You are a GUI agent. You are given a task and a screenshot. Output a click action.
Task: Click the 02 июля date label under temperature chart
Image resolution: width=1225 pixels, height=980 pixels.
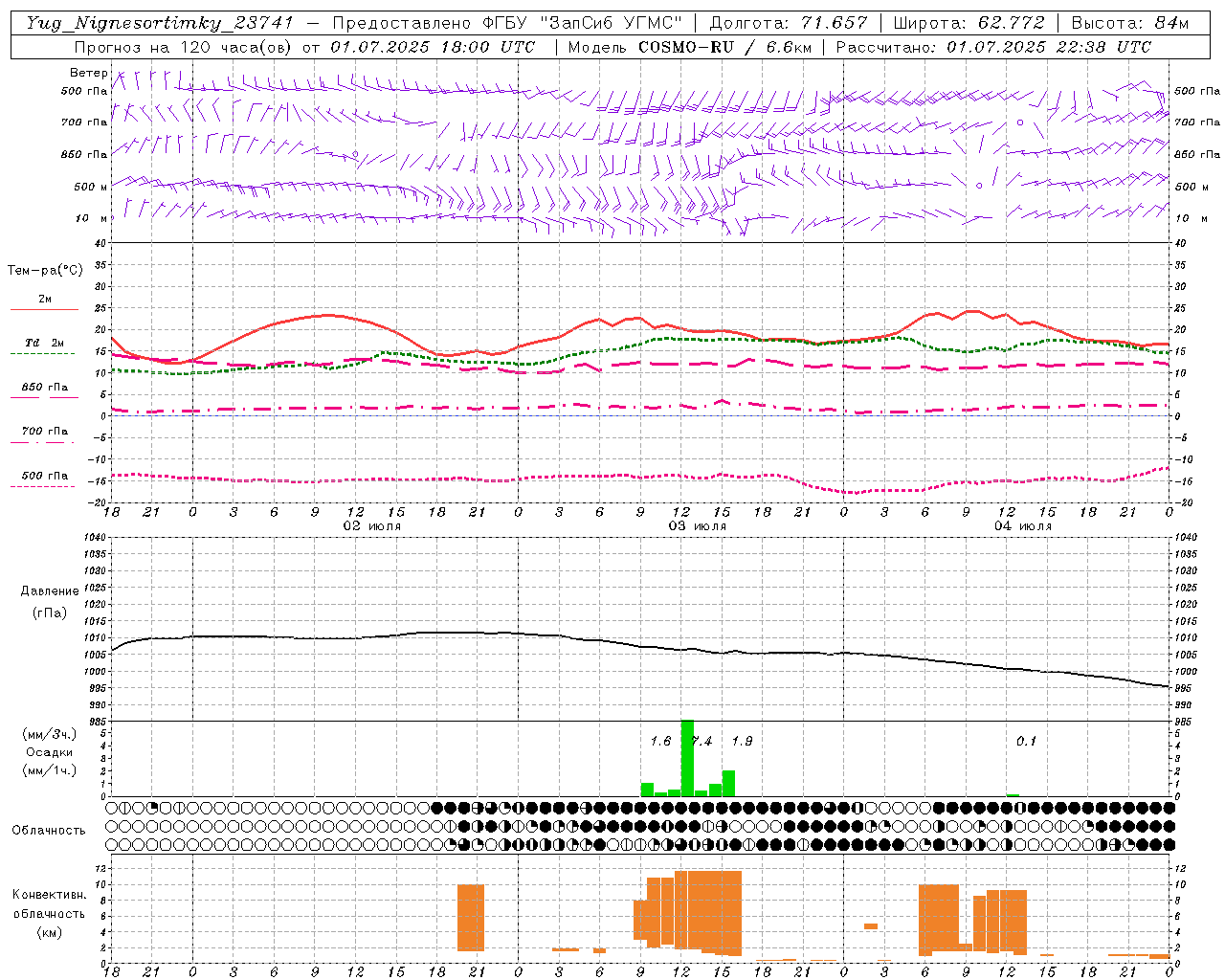point(372,526)
